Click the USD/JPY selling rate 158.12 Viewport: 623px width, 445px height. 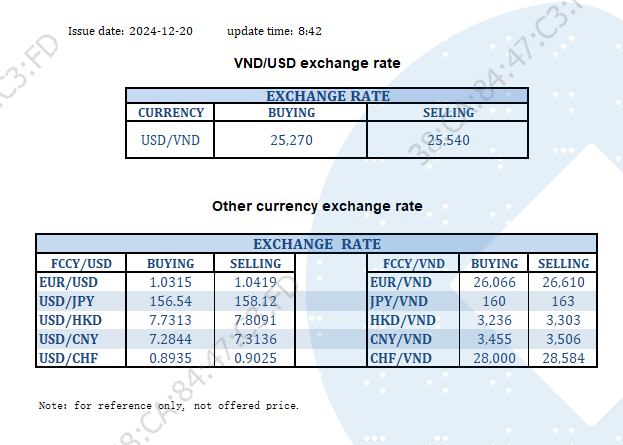pos(256,302)
